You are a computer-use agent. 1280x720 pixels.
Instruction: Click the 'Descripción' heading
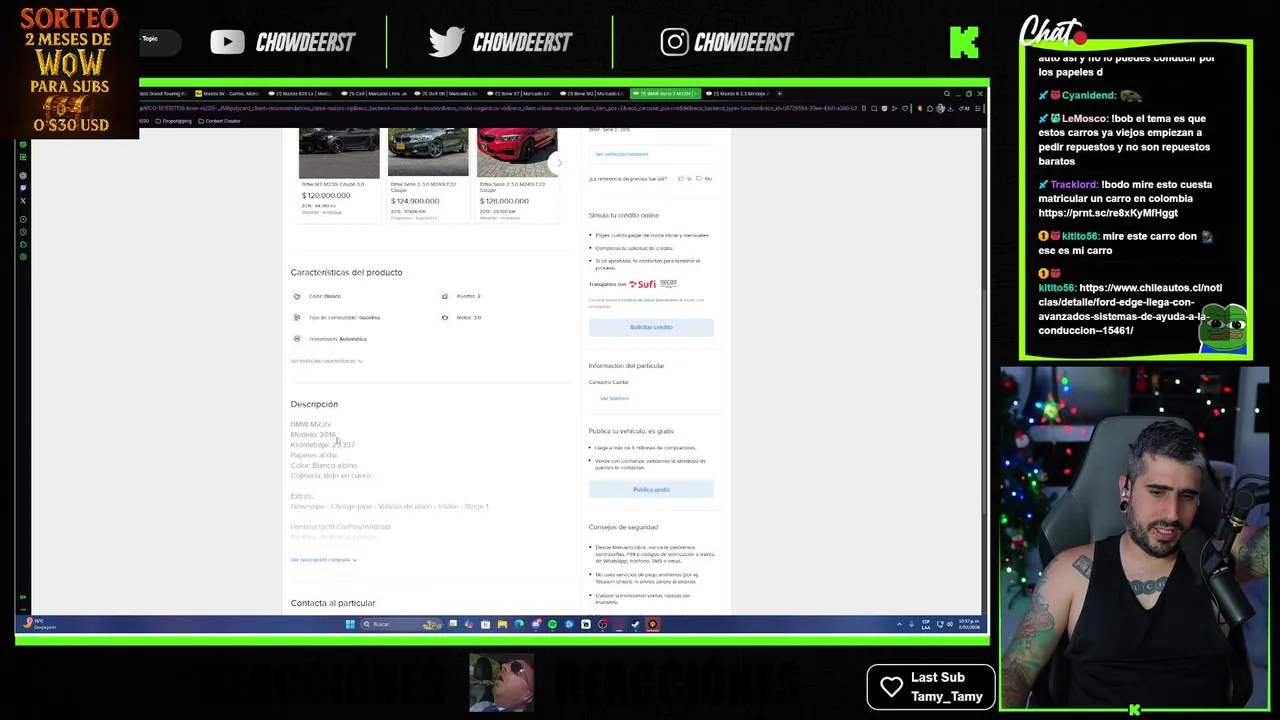(314, 404)
